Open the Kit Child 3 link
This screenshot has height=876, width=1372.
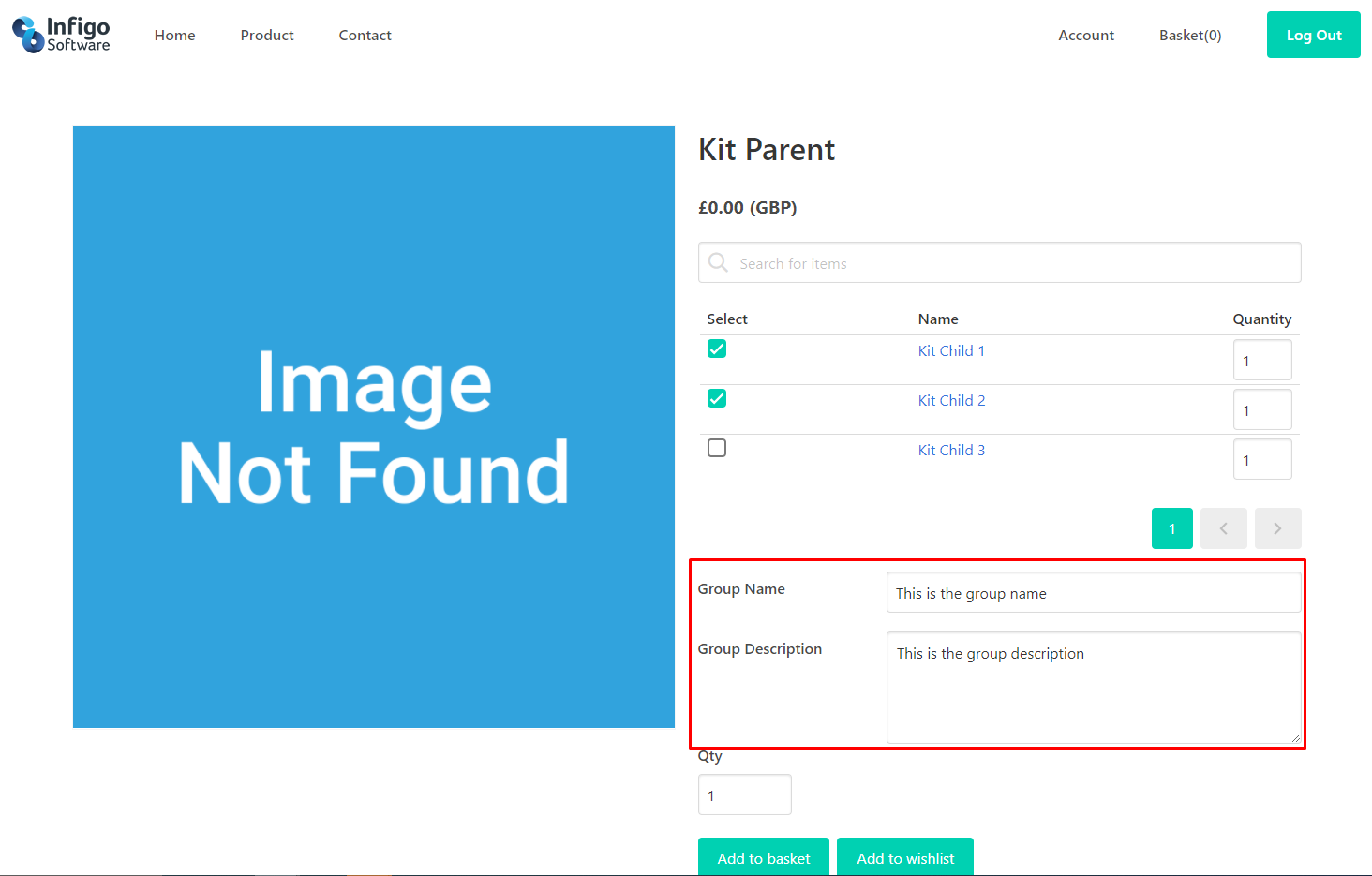(951, 450)
